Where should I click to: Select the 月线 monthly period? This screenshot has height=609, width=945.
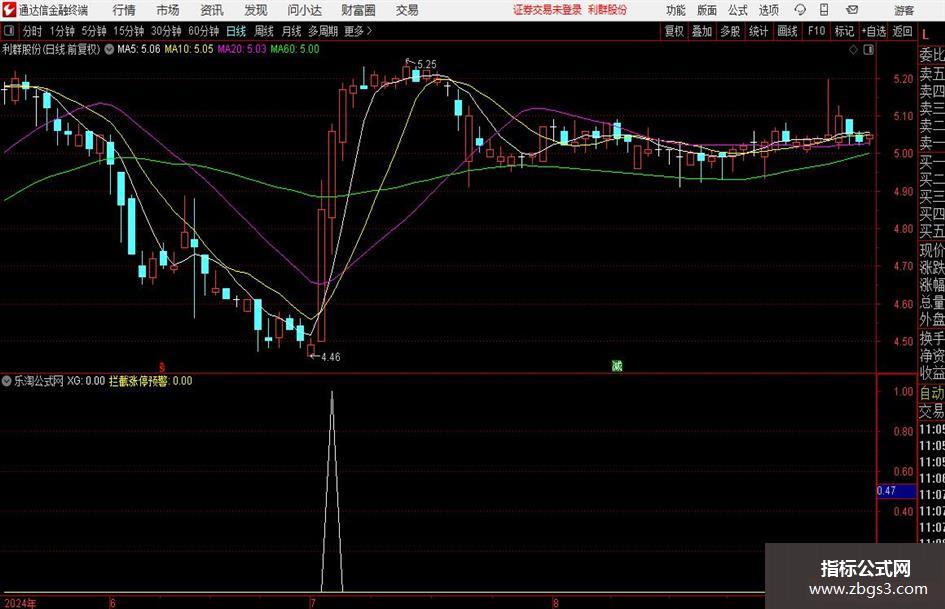(291, 31)
